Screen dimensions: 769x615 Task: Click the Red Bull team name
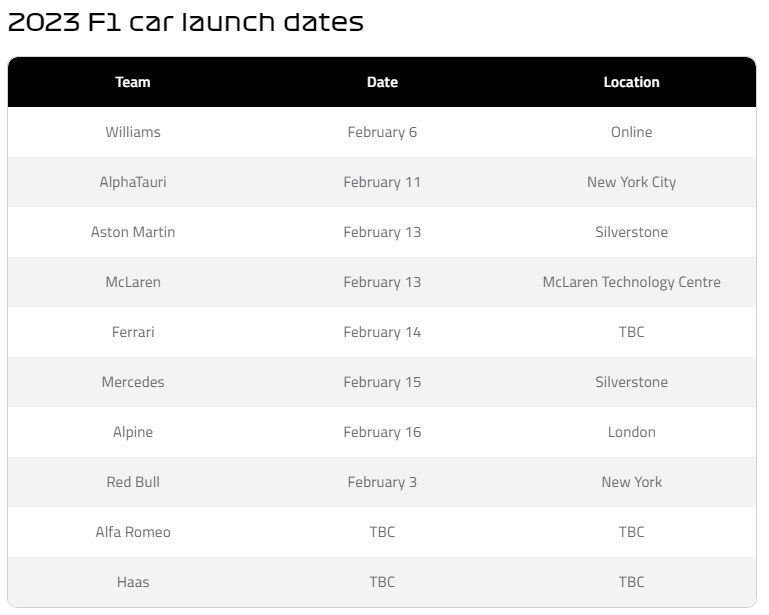[133, 482]
